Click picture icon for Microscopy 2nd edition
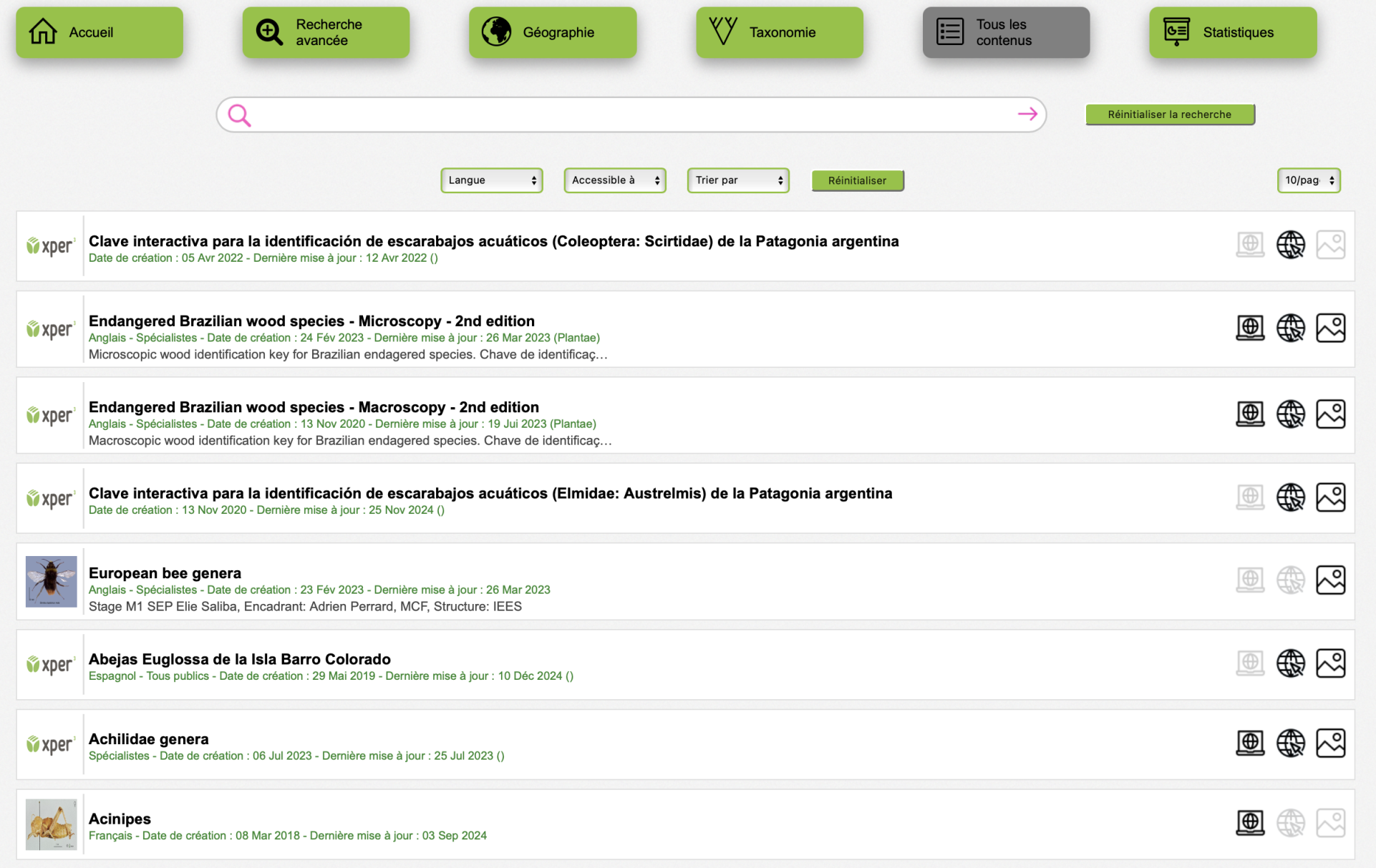The image size is (1376, 868). [x=1330, y=328]
